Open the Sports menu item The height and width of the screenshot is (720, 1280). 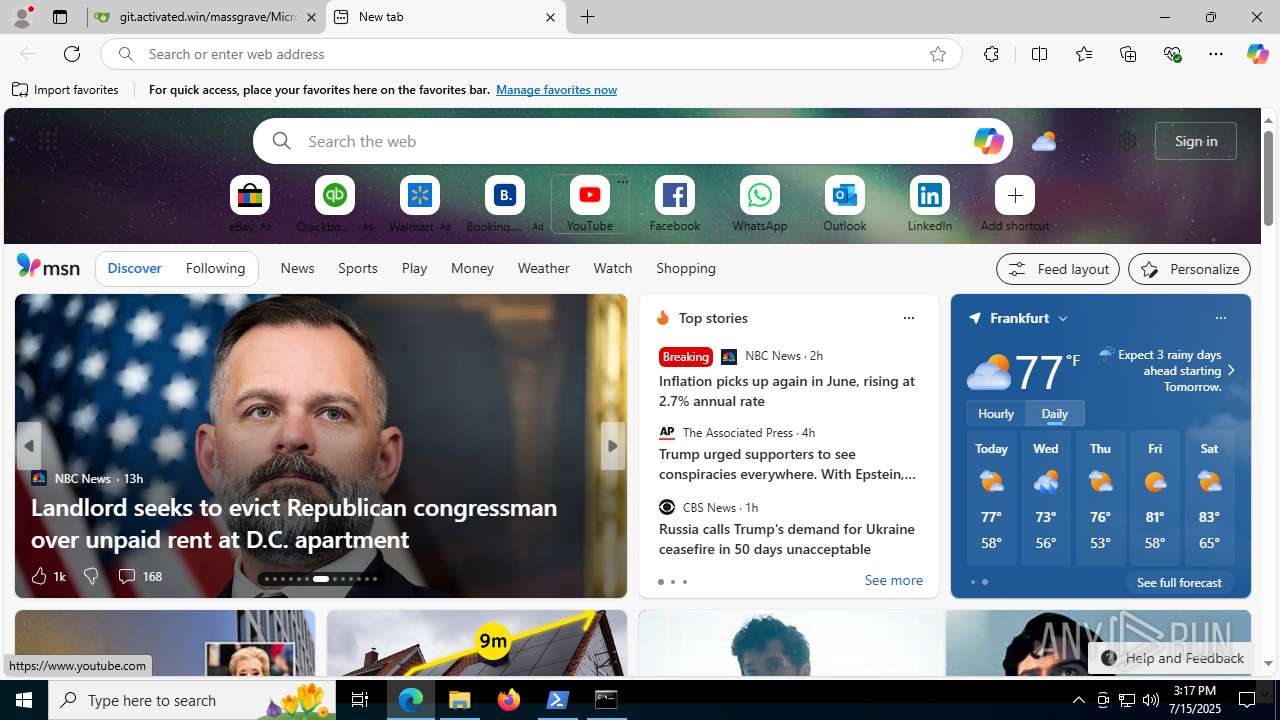358,268
